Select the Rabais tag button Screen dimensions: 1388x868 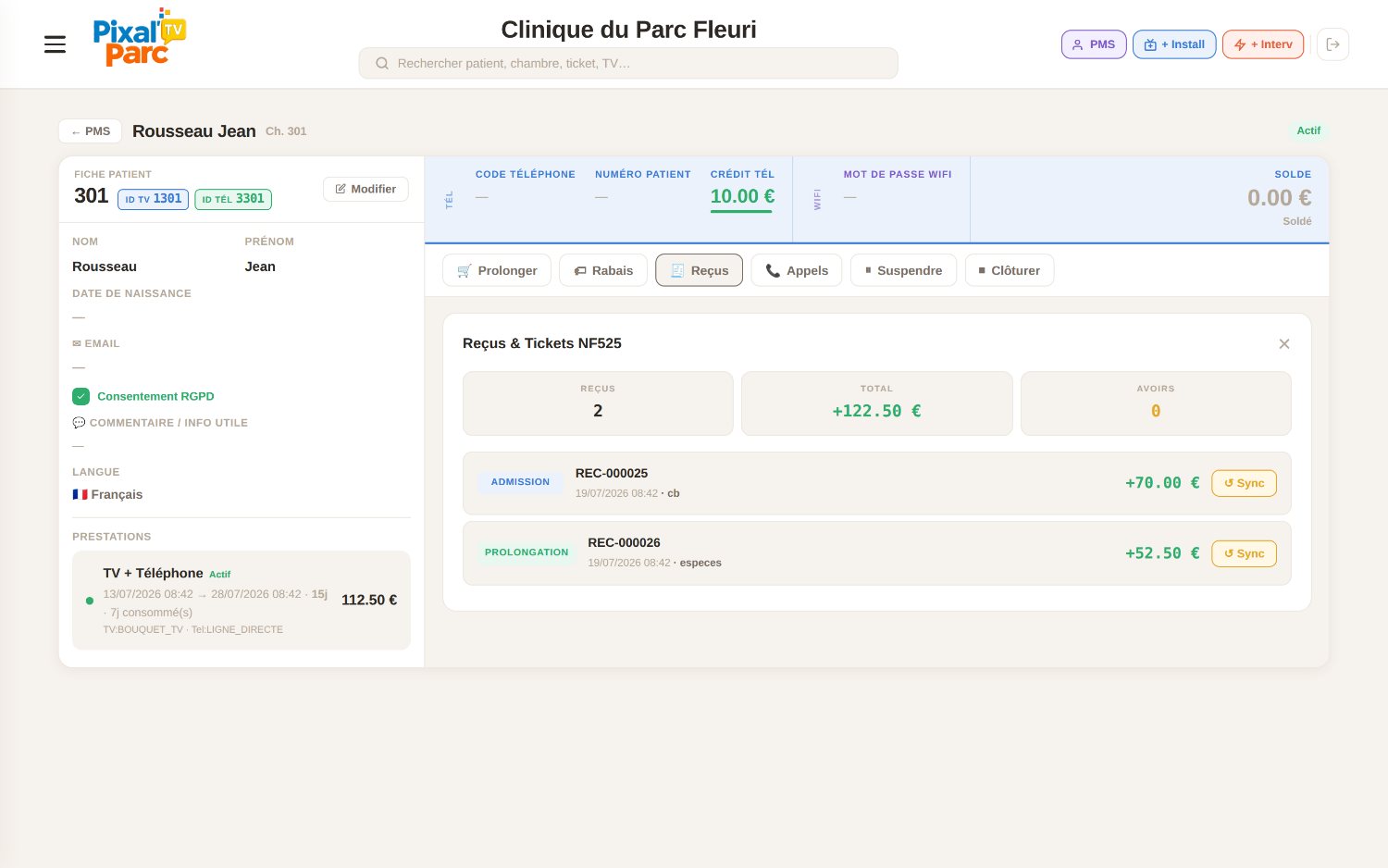coord(603,270)
